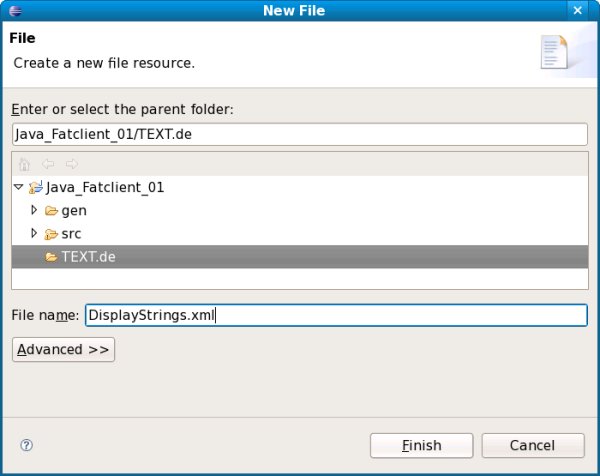Click the gen folder icon
This screenshot has width=600, height=476.
(x=51, y=210)
